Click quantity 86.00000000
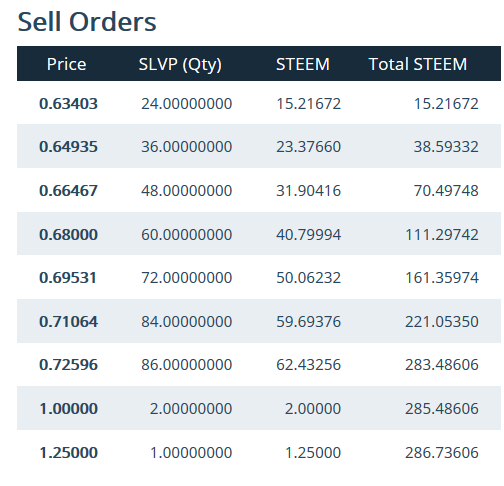Viewport: 504px width, 486px height. pyautogui.click(x=186, y=365)
